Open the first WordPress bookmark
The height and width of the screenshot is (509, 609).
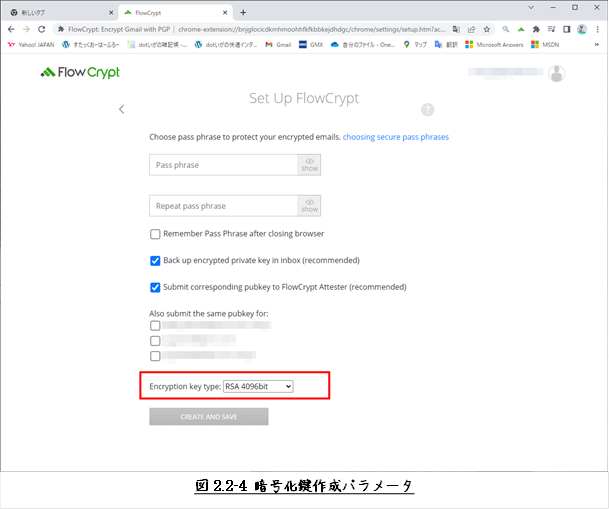pos(91,45)
